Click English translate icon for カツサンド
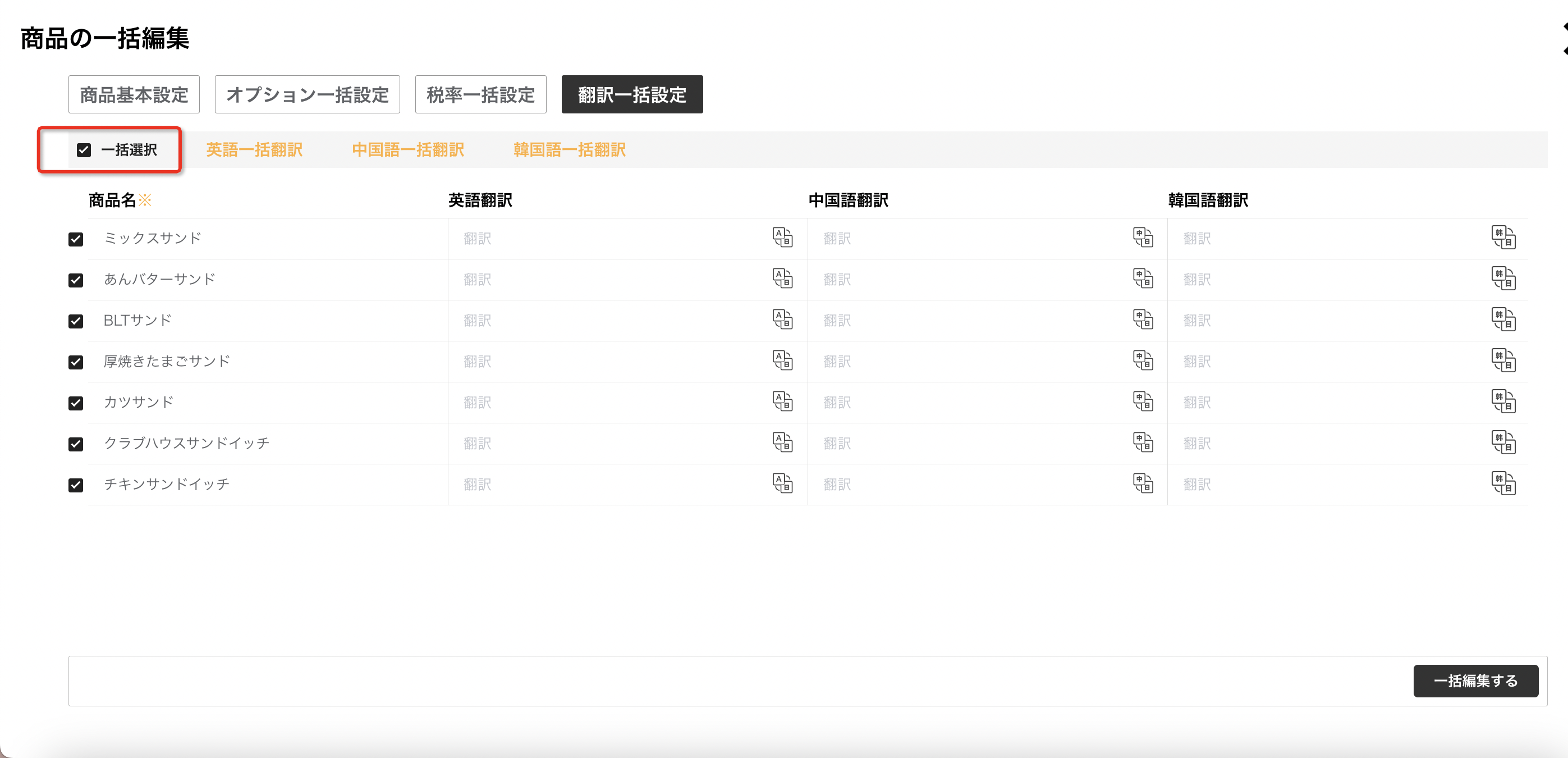1568x758 pixels. tap(782, 401)
